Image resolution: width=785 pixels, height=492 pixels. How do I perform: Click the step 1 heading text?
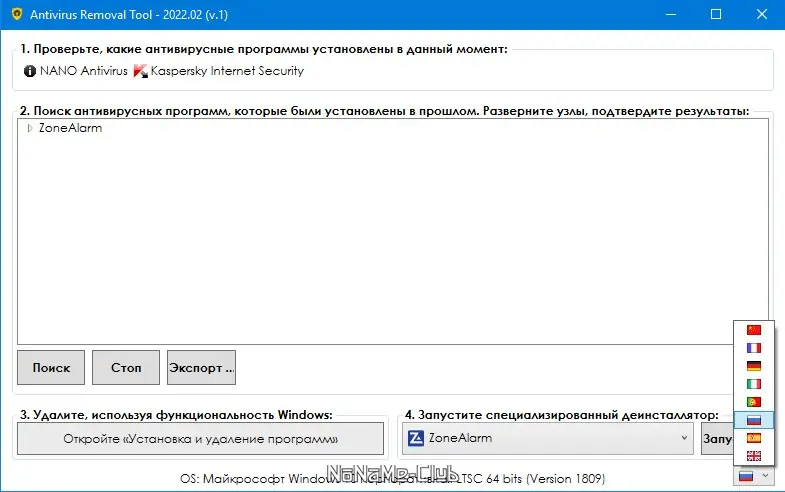click(x=263, y=49)
